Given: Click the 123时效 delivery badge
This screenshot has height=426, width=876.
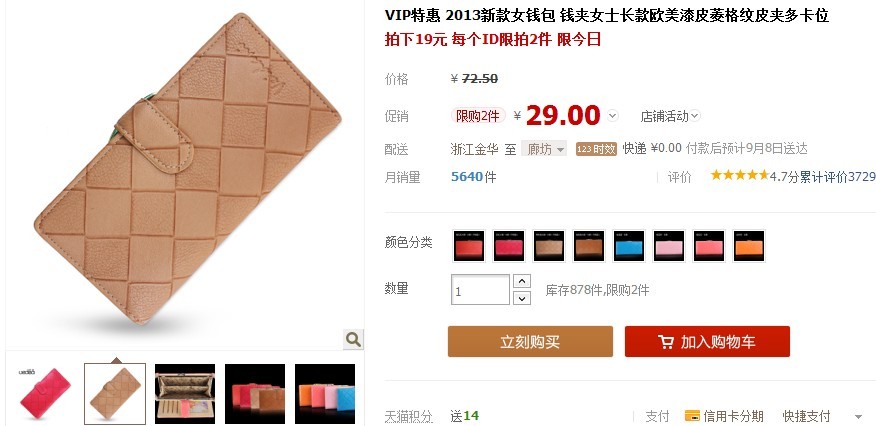Looking at the screenshot, I should 596,149.
